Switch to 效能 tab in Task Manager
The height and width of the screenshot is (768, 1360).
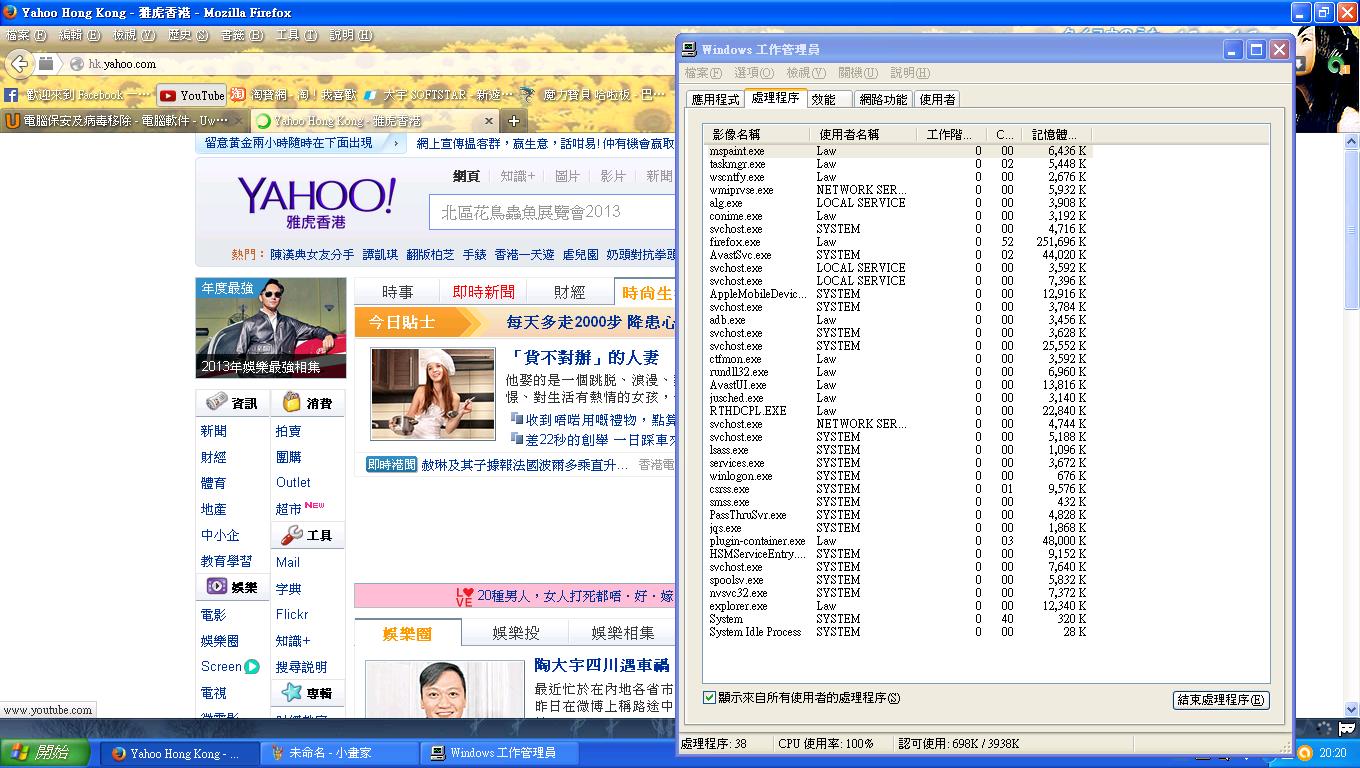tap(829, 99)
